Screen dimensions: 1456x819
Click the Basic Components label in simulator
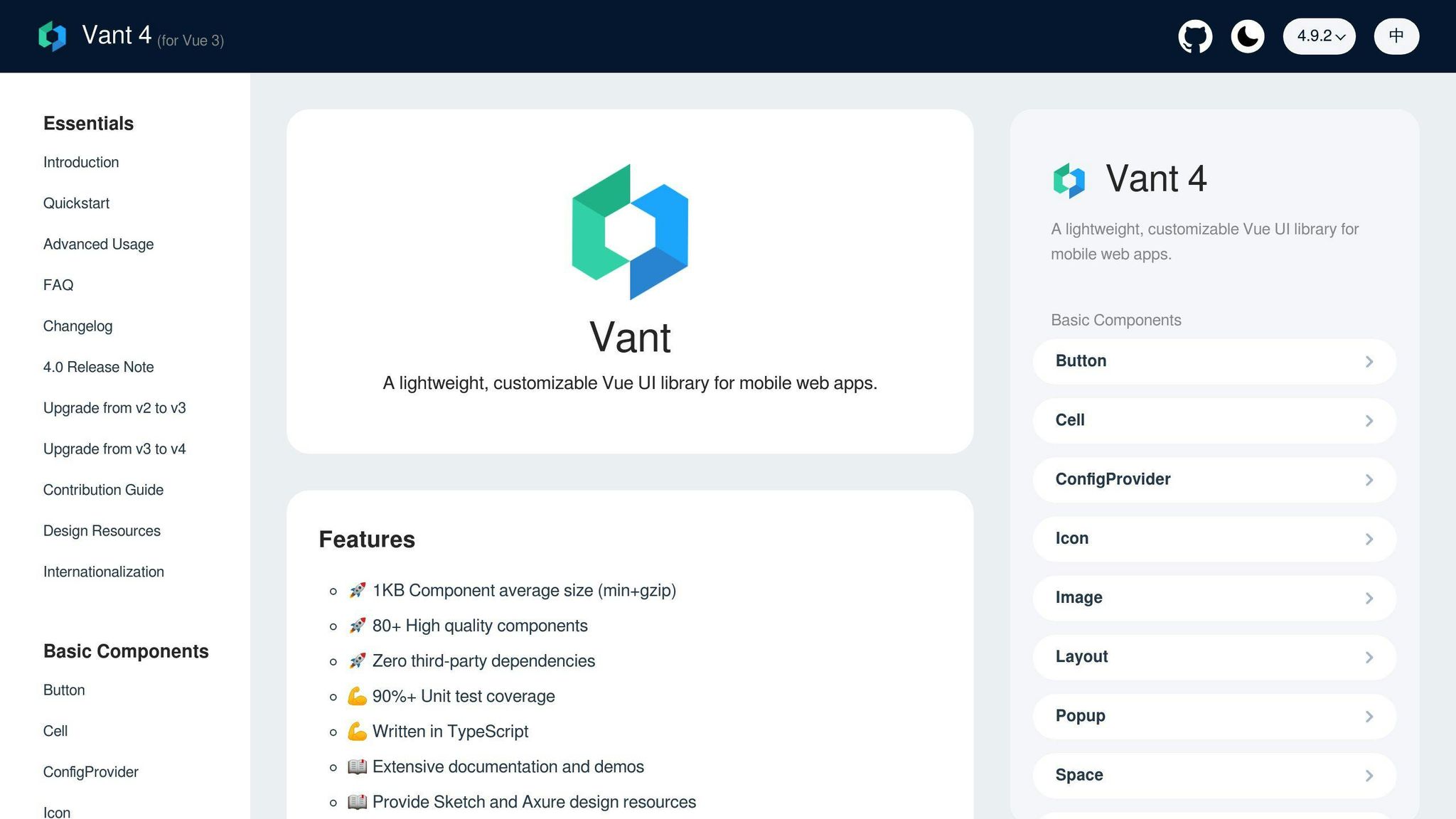tap(1116, 320)
